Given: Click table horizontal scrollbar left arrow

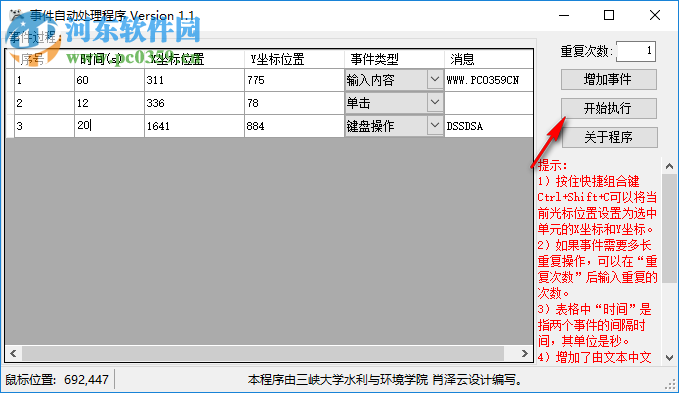Looking at the screenshot, I should [13, 353].
